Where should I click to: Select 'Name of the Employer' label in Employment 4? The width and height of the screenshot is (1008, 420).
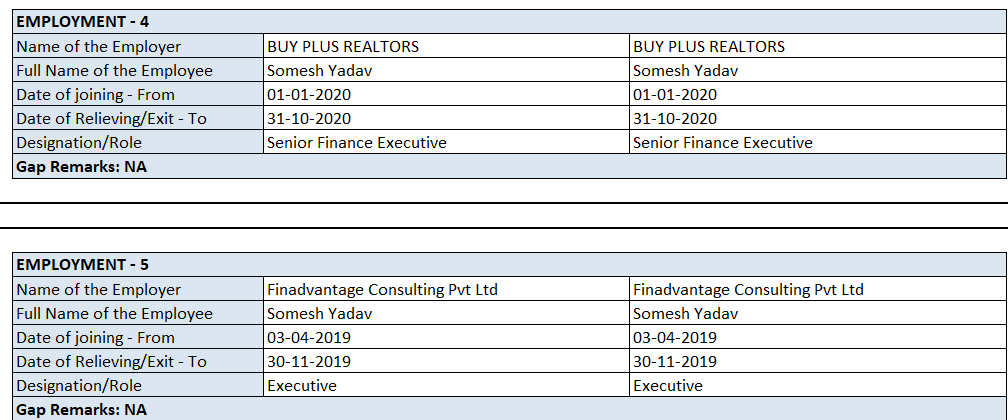click(99, 46)
